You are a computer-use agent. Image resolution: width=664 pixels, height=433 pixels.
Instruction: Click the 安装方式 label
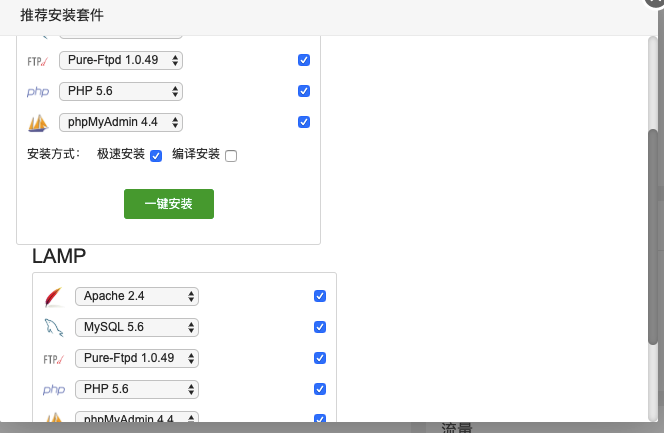coord(54,154)
